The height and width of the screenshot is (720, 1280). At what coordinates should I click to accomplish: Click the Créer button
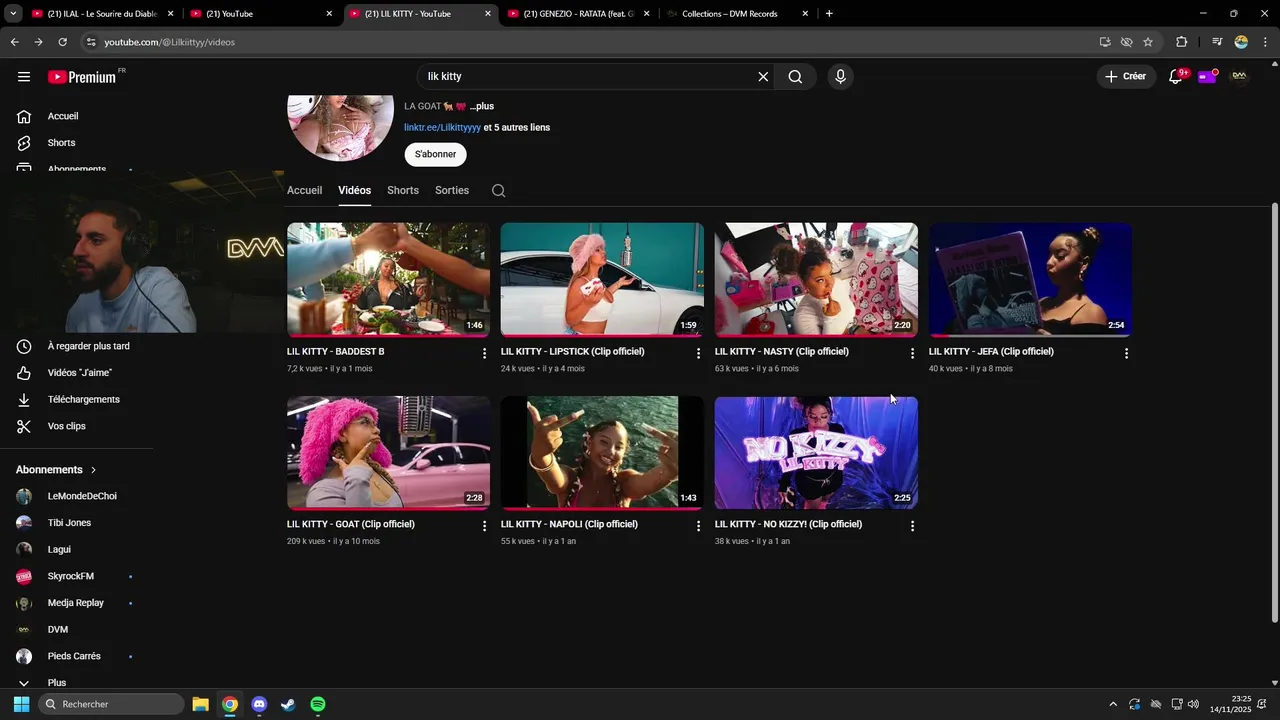click(x=1127, y=76)
